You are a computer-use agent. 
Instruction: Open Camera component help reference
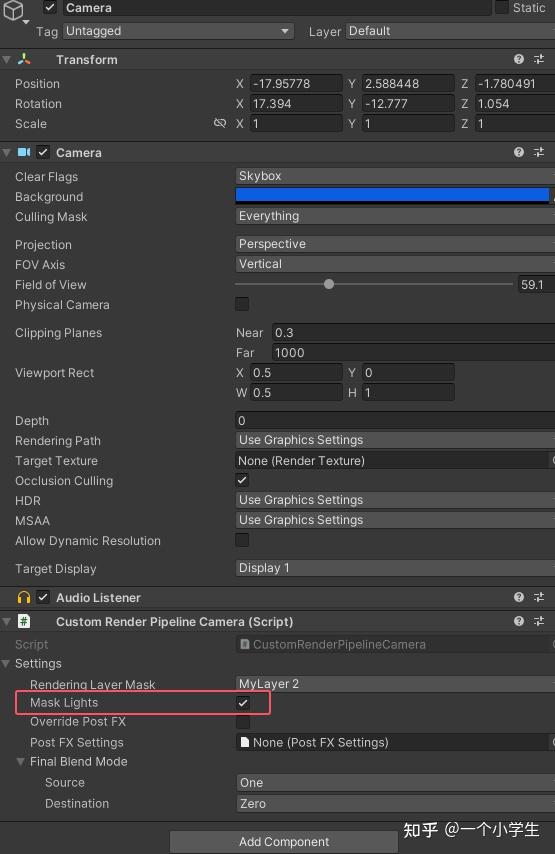pyautogui.click(x=519, y=152)
